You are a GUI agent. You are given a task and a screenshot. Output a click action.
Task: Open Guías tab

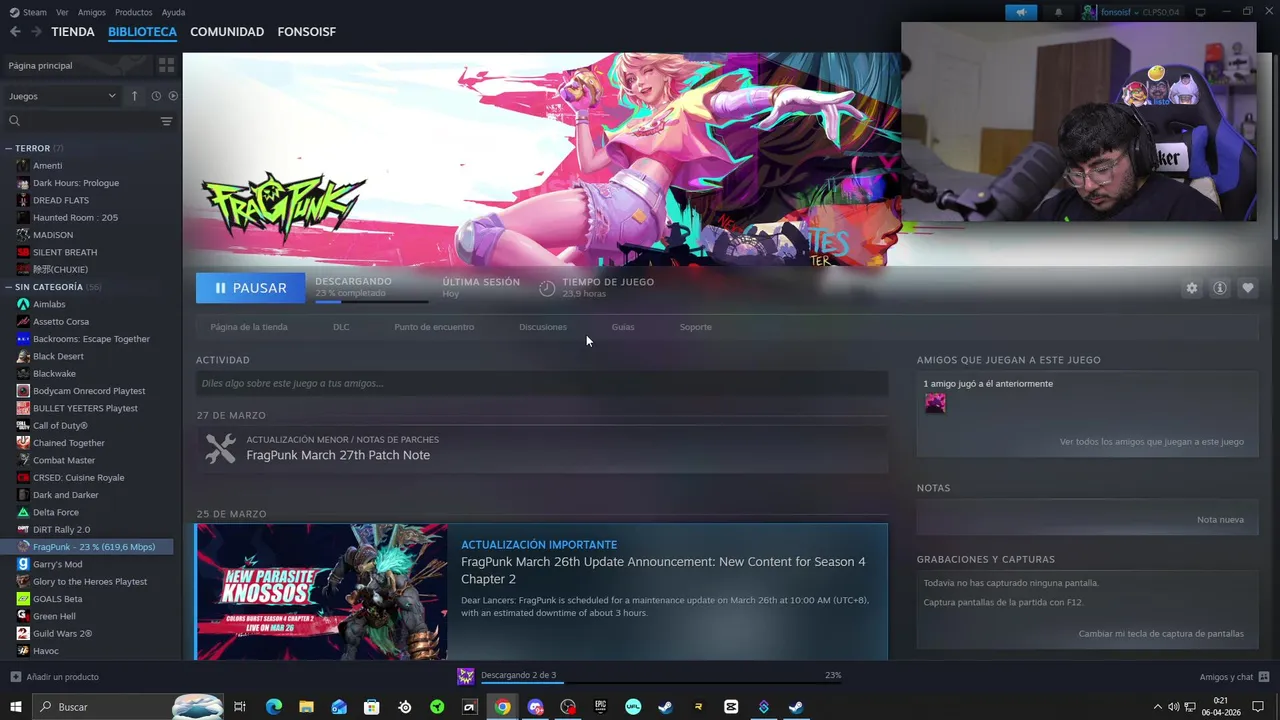[623, 327]
